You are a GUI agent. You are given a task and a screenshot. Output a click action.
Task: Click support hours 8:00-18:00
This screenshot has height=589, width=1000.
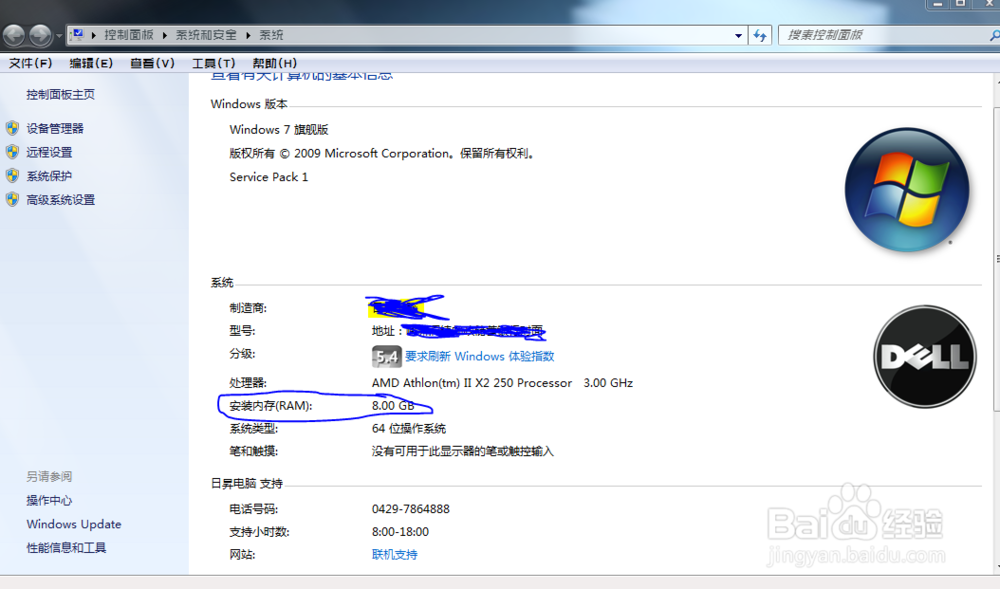pos(400,532)
